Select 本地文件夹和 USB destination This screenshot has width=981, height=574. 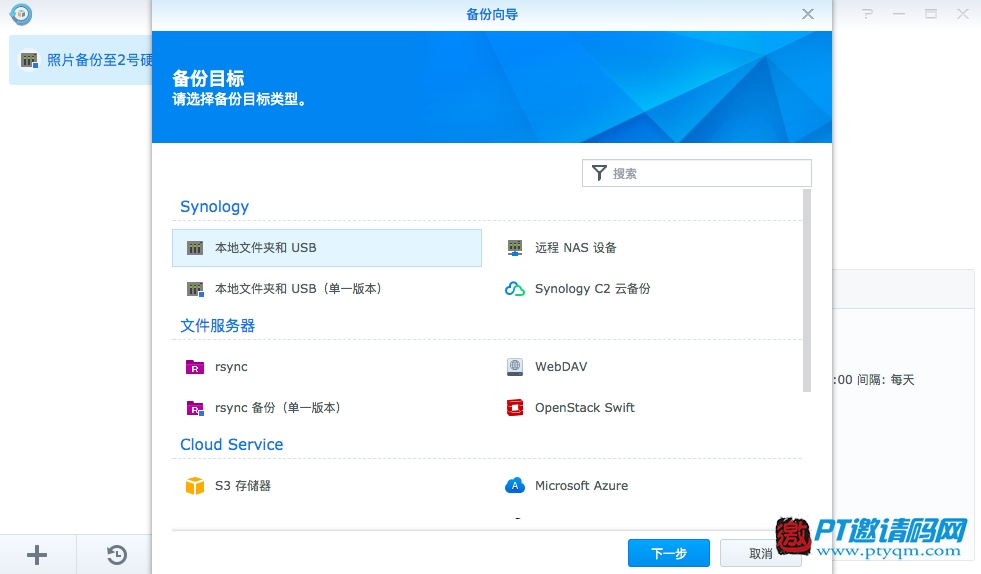point(327,248)
